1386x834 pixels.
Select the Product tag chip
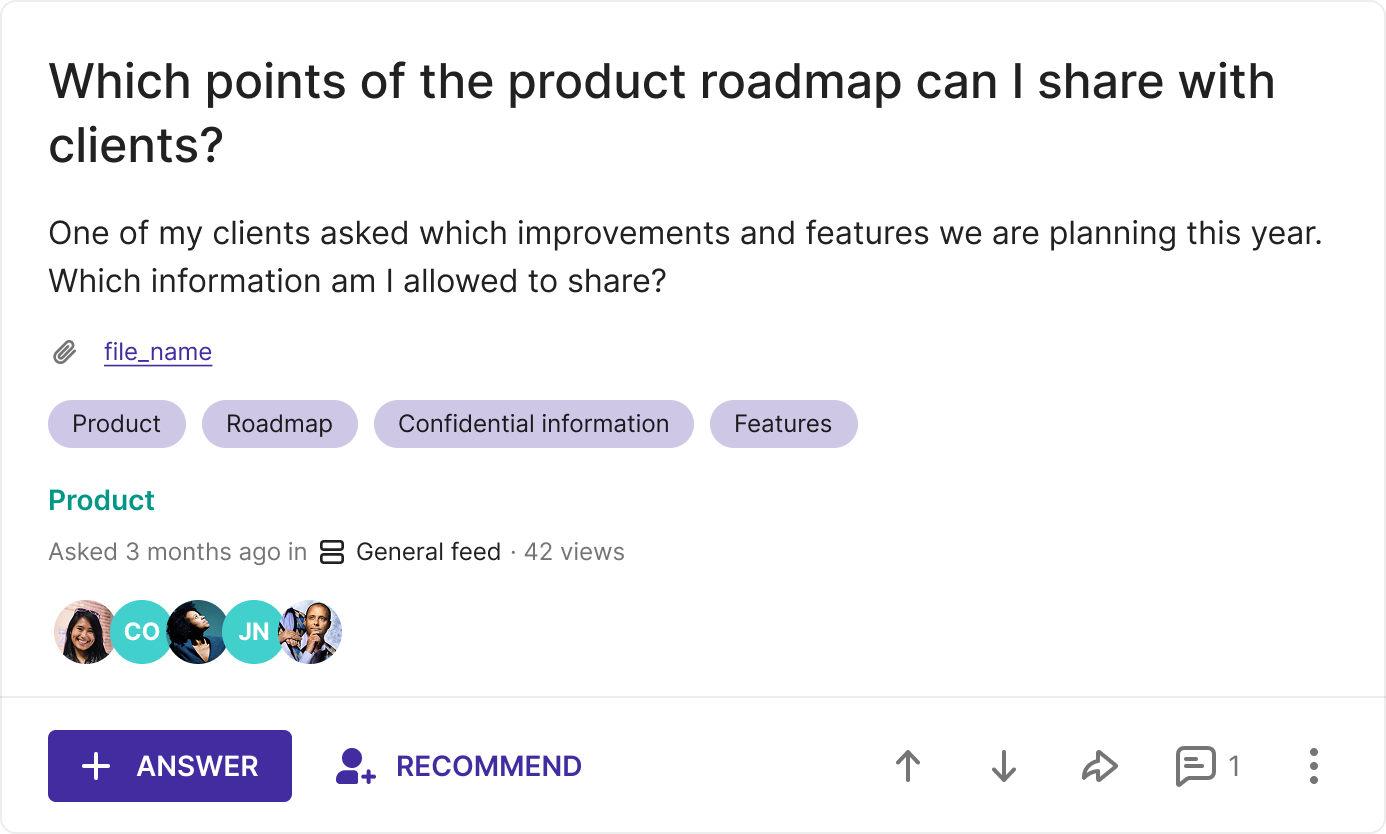[117, 424]
